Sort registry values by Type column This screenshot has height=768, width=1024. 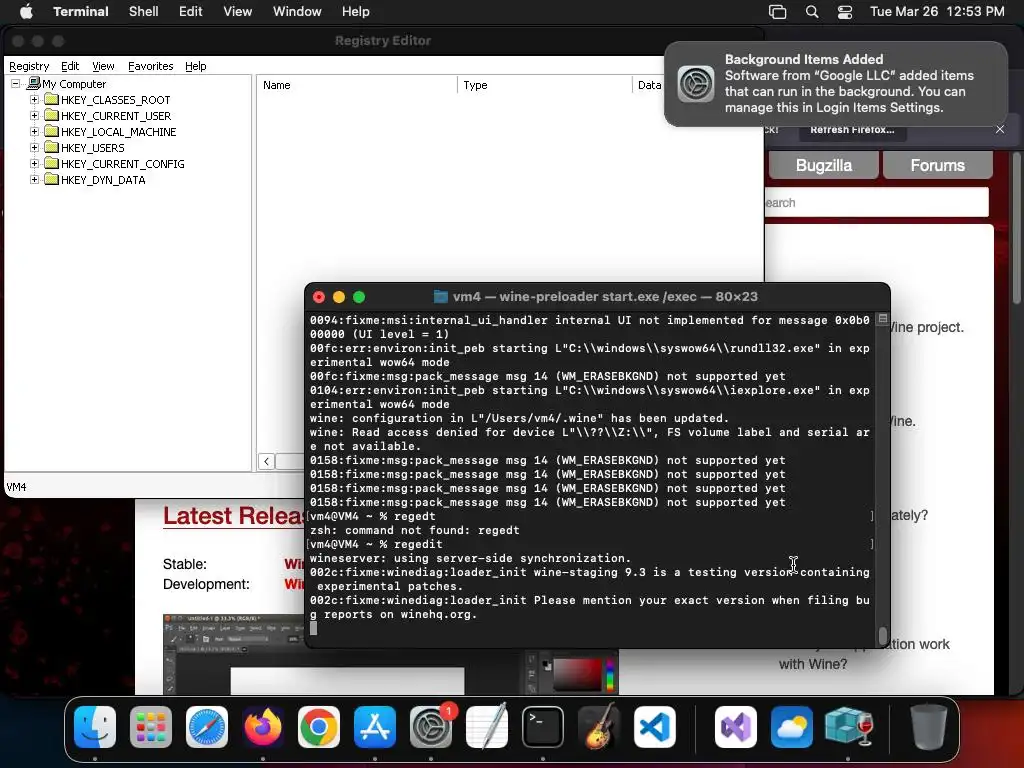(544, 85)
